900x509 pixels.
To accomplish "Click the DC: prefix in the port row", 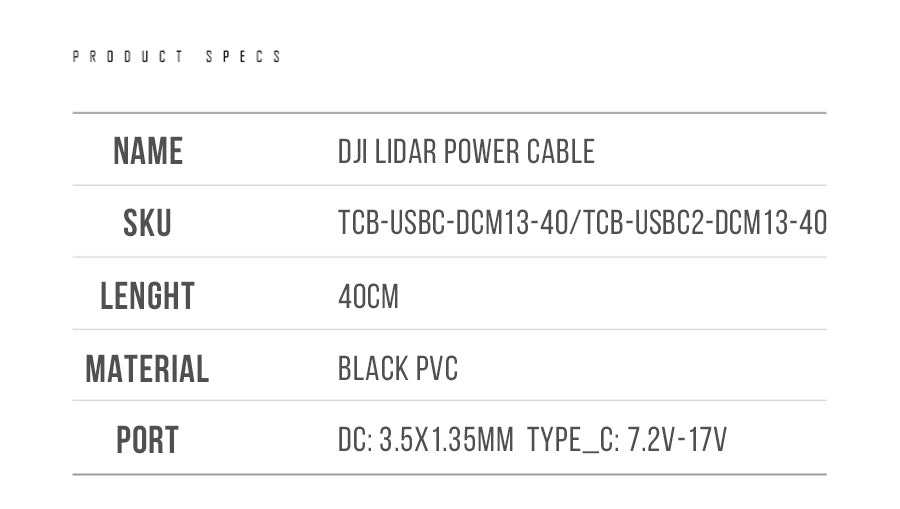I will (x=355, y=441).
